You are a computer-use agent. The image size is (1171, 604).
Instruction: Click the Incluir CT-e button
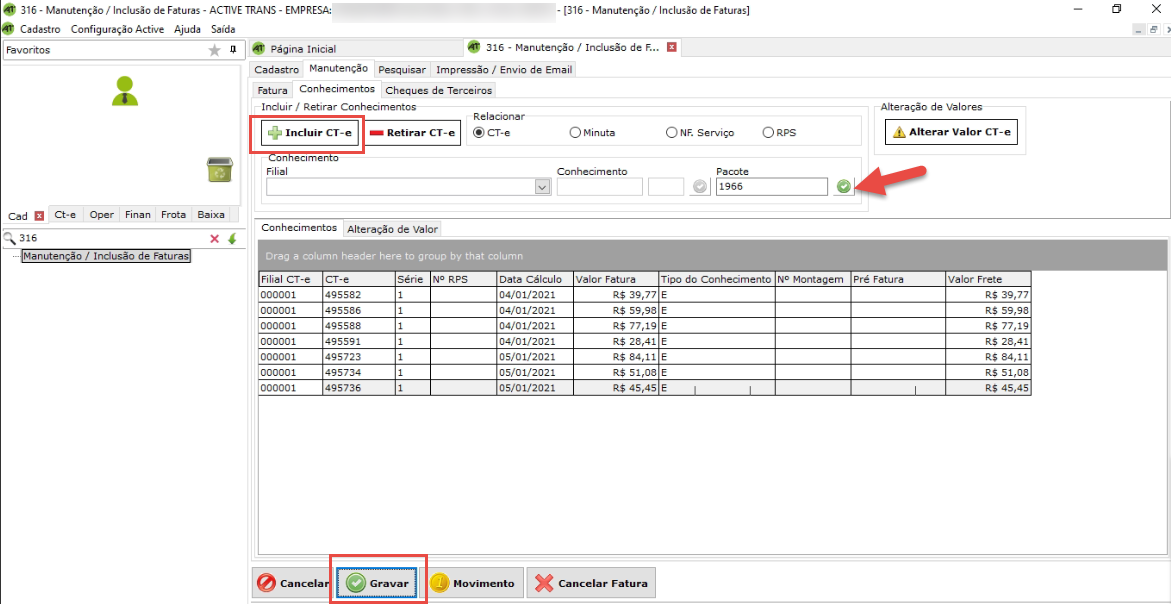pyautogui.click(x=309, y=133)
